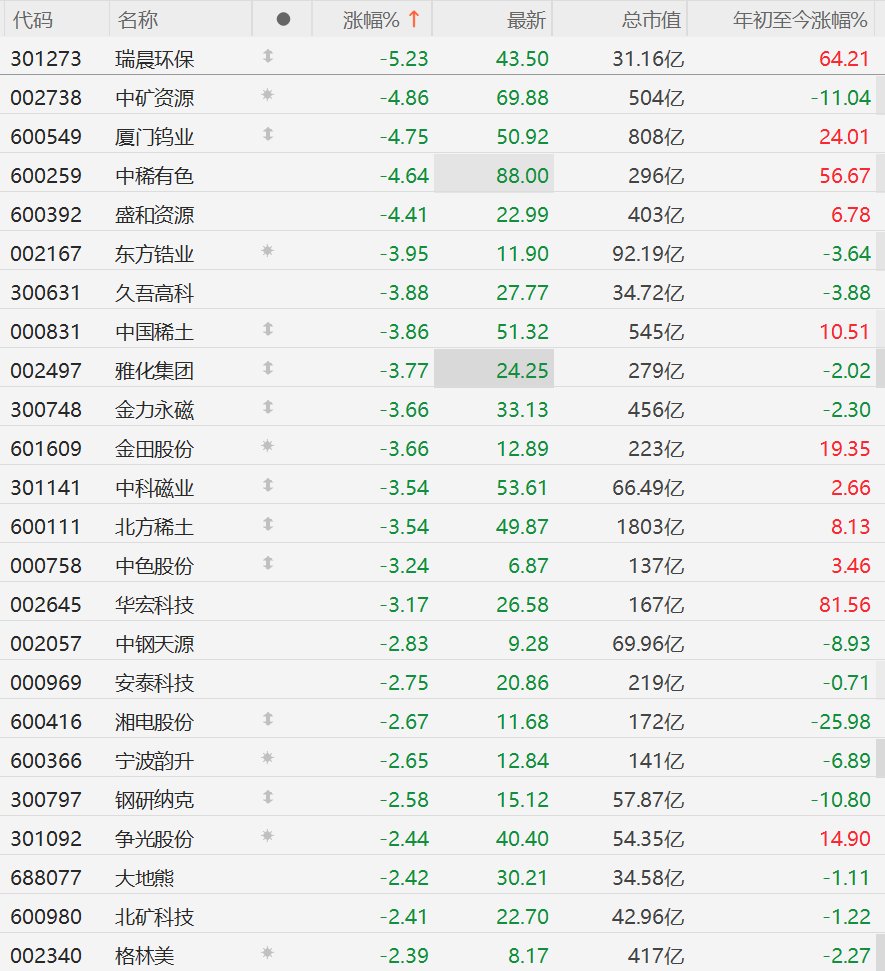The width and height of the screenshot is (885, 971).
Task: Click the double-arrow marker beside 湘电股份
Action: point(268,719)
